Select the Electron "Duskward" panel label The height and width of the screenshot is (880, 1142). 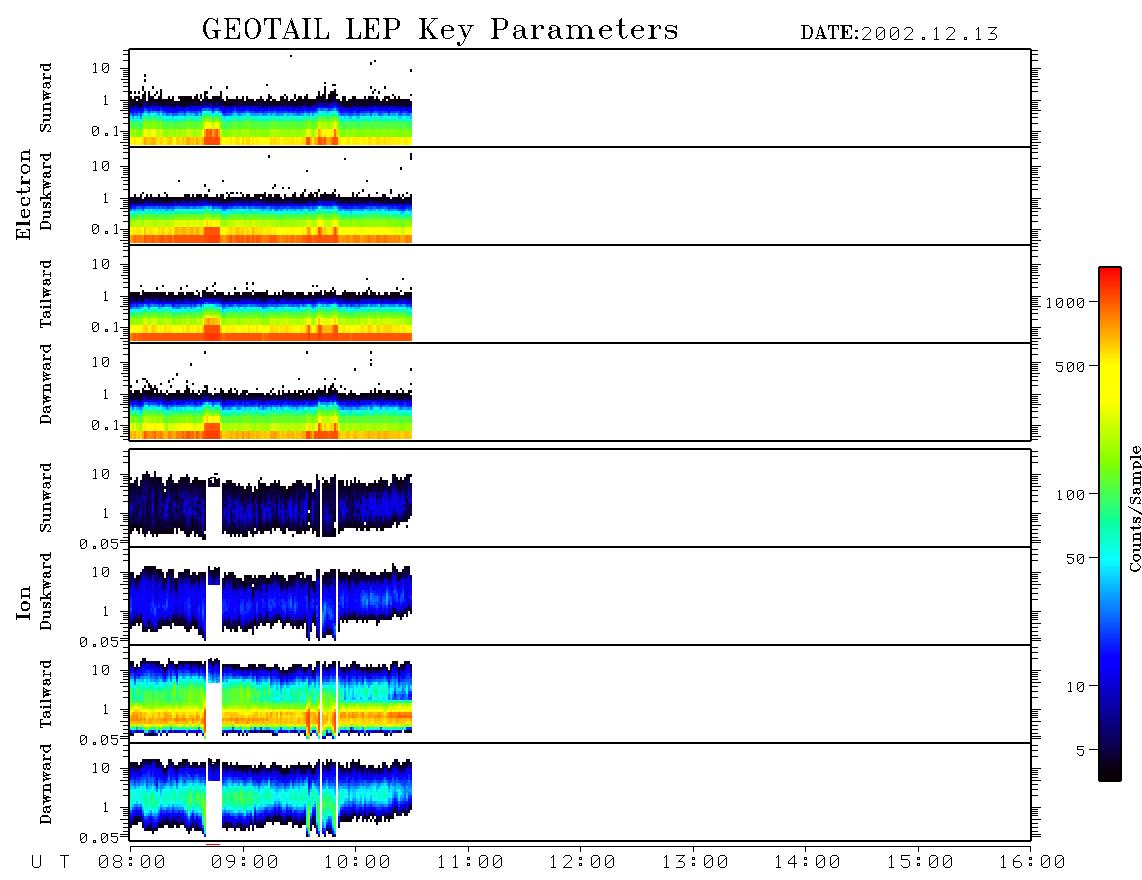coord(46,191)
